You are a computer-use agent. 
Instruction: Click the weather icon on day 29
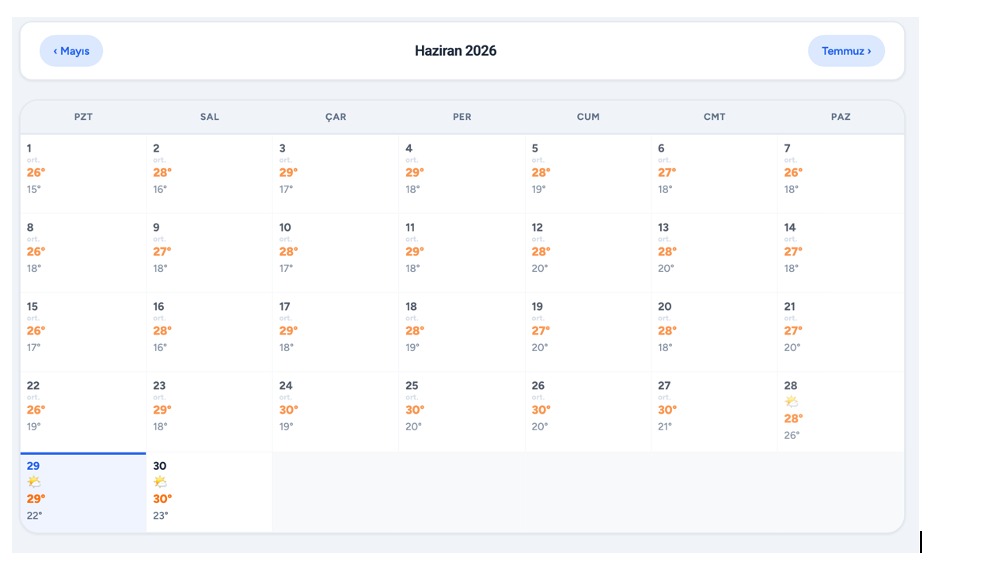[34, 482]
